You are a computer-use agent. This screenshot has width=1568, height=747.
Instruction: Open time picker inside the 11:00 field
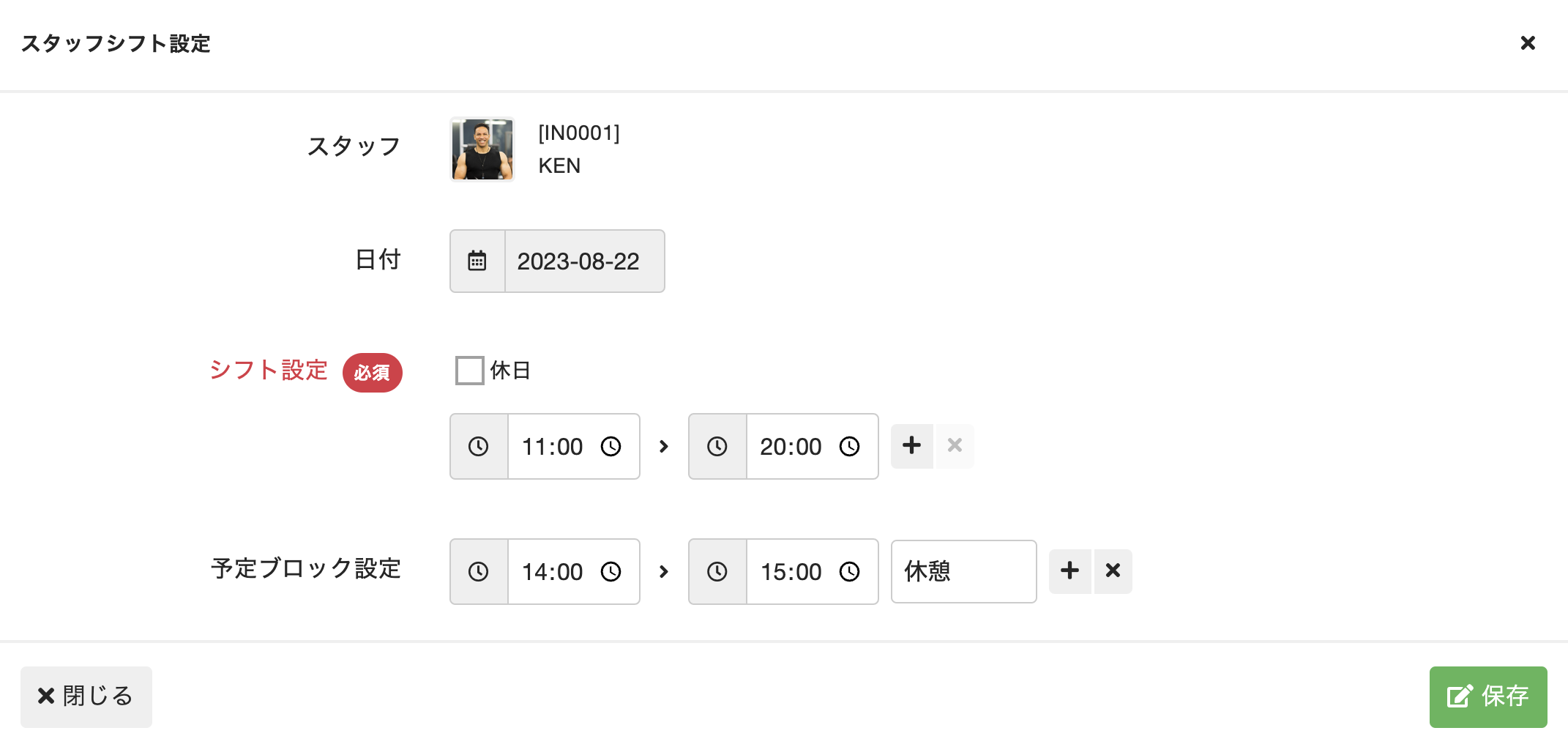[611, 446]
